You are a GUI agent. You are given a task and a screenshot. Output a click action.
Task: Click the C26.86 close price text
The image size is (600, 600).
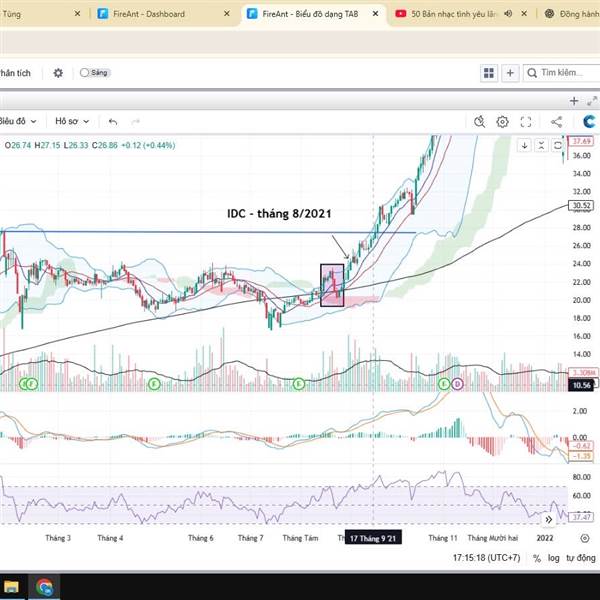pos(104,145)
